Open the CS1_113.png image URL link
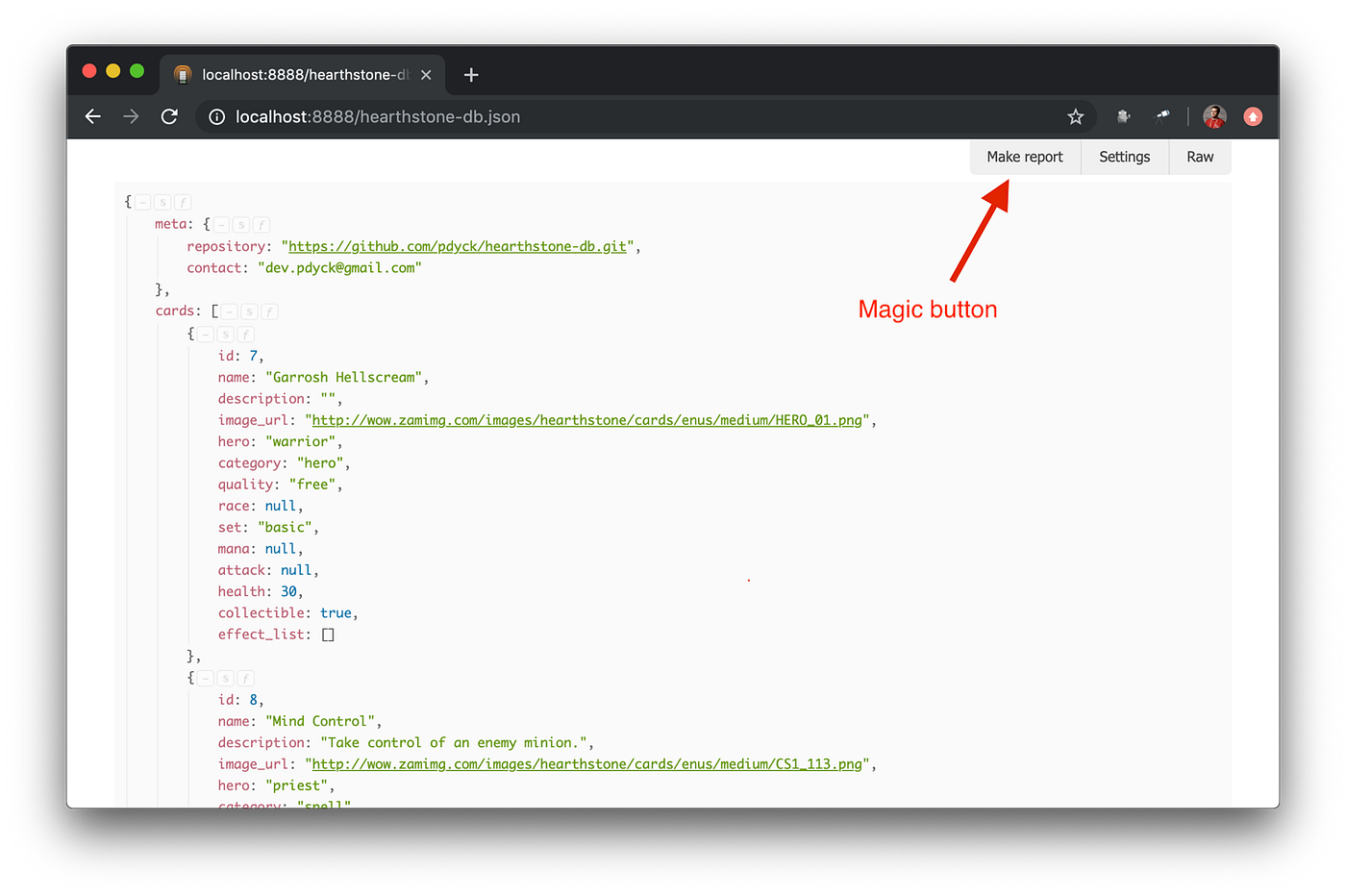The image size is (1346, 896). pos(587,764)
